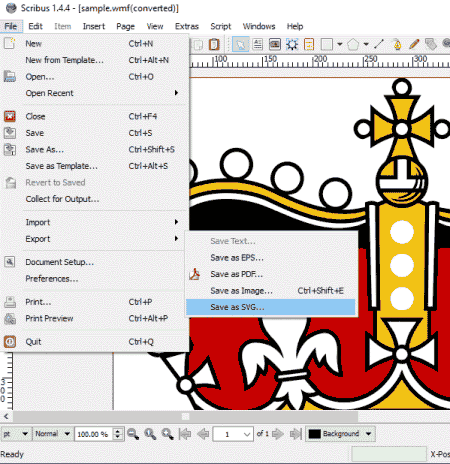This screenshot has height=464, width=450.
Task: Select New from Template… entry
Action: click(94, 60)
